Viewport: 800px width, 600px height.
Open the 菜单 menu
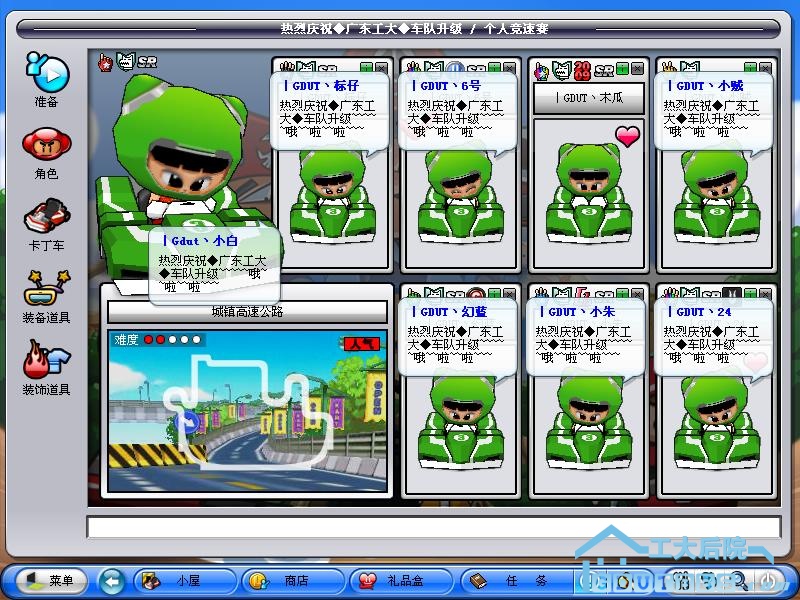coord(48,580)
